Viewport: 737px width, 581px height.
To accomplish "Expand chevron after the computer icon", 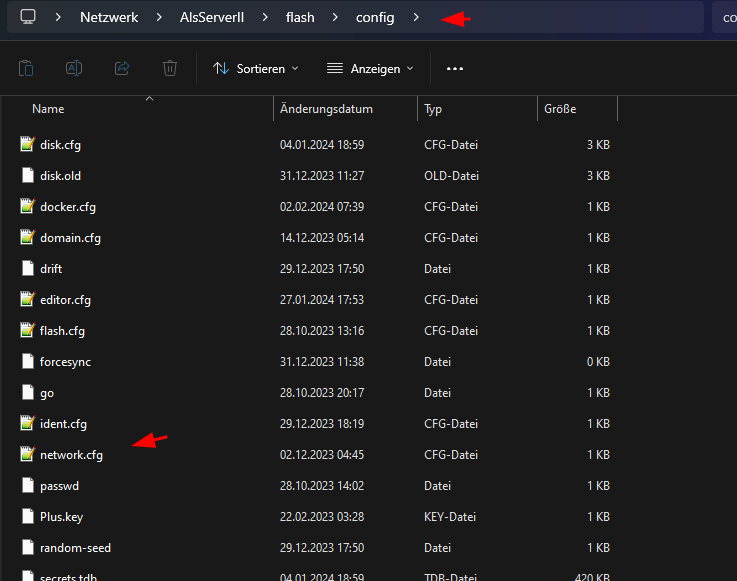I will [58, 17].
